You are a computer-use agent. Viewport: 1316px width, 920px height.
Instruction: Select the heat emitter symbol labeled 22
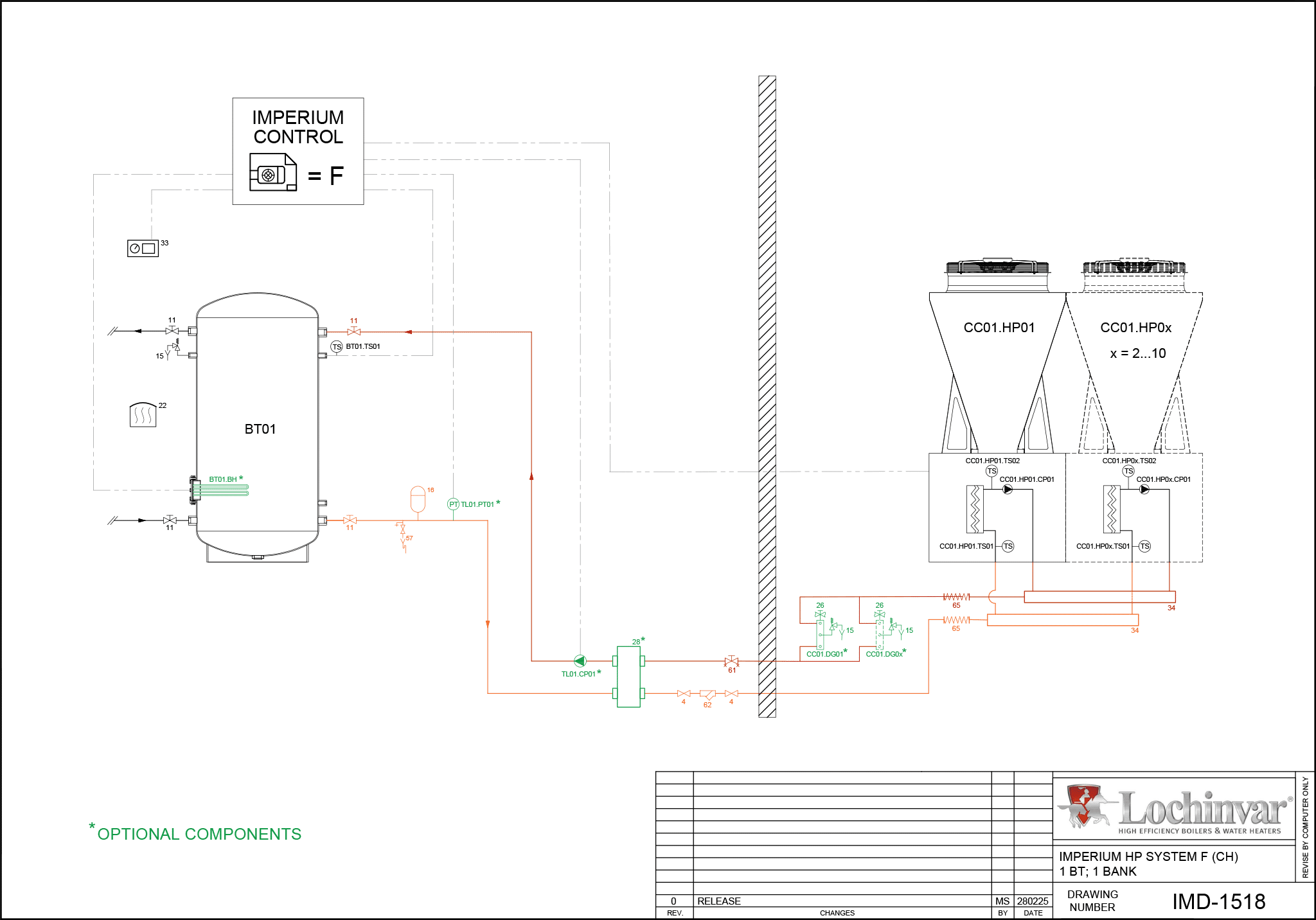(143, 414)
